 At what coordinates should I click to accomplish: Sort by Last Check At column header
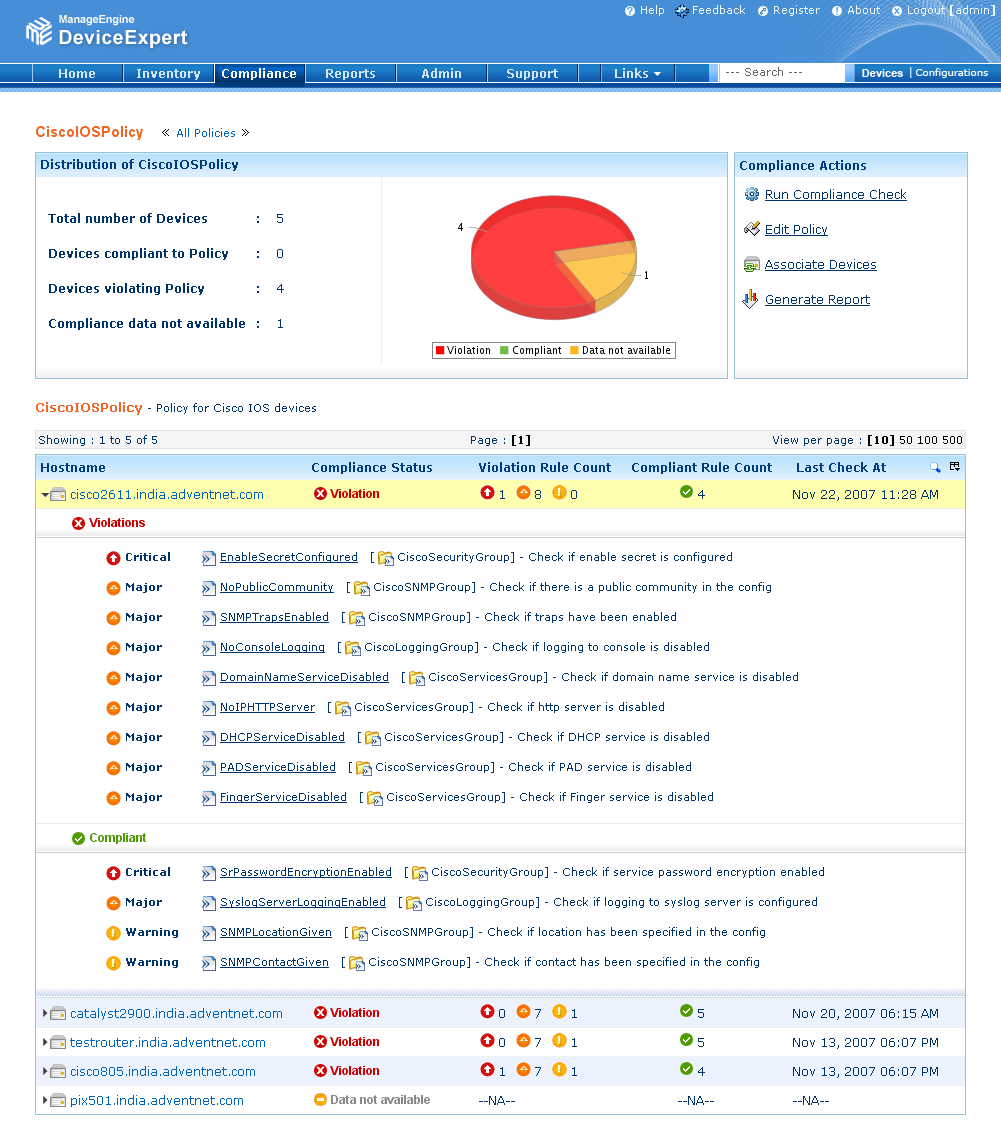(x=841, y=468)
